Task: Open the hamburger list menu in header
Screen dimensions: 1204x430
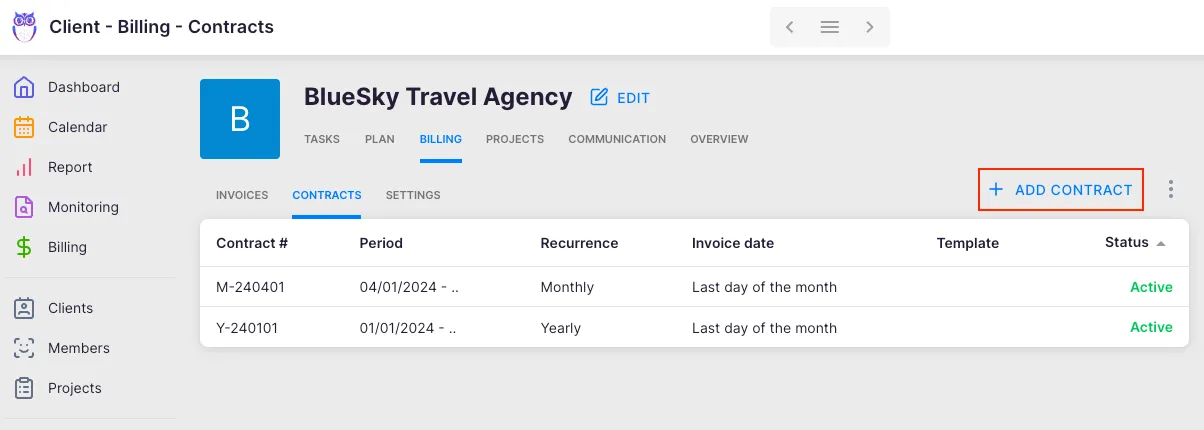Action: coord(830,27)
